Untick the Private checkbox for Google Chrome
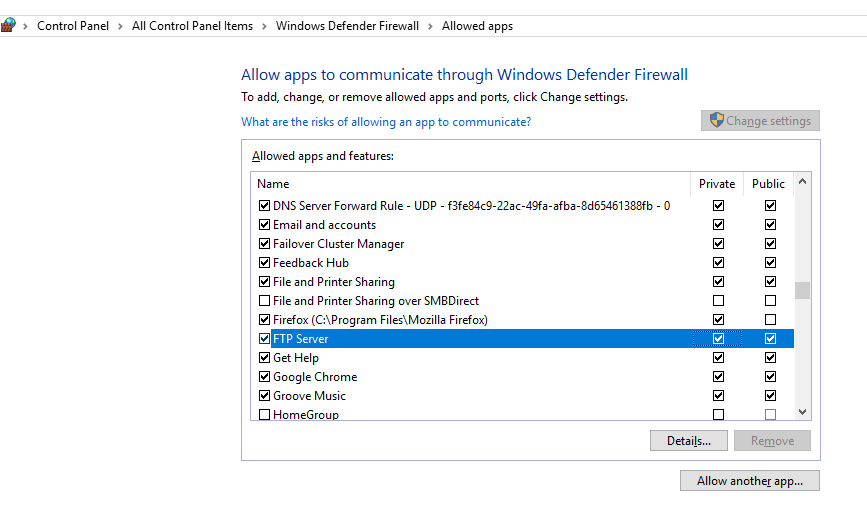This screenshot has height=518, width=867. 718,377
